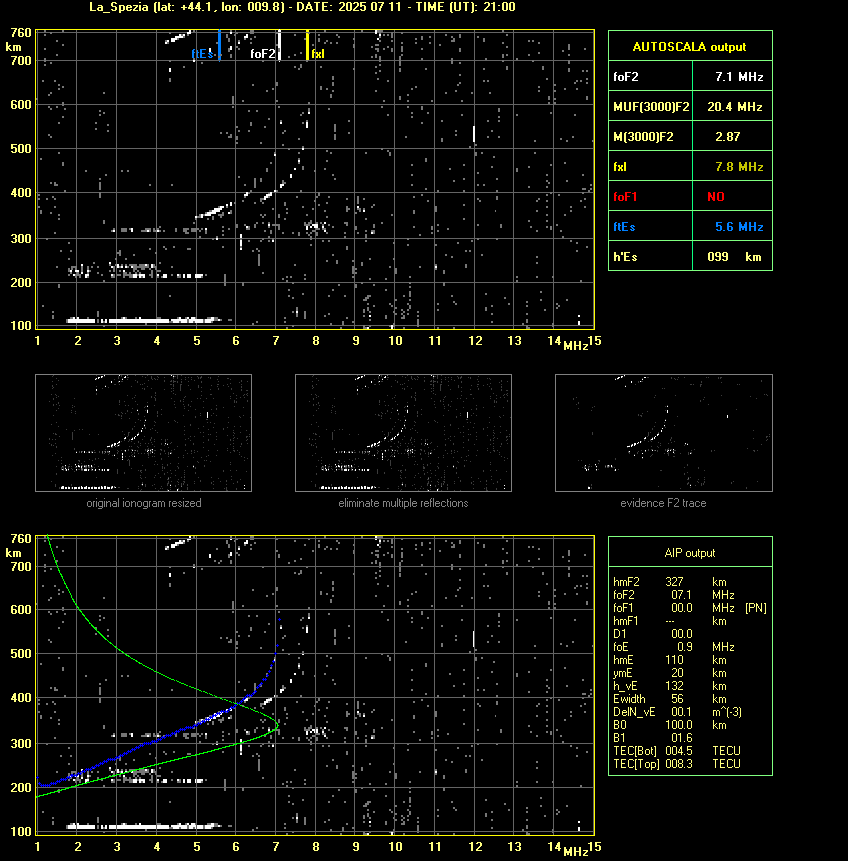Click the B0 100.0 km row
The image size is (848, 861).
[670, 725]
